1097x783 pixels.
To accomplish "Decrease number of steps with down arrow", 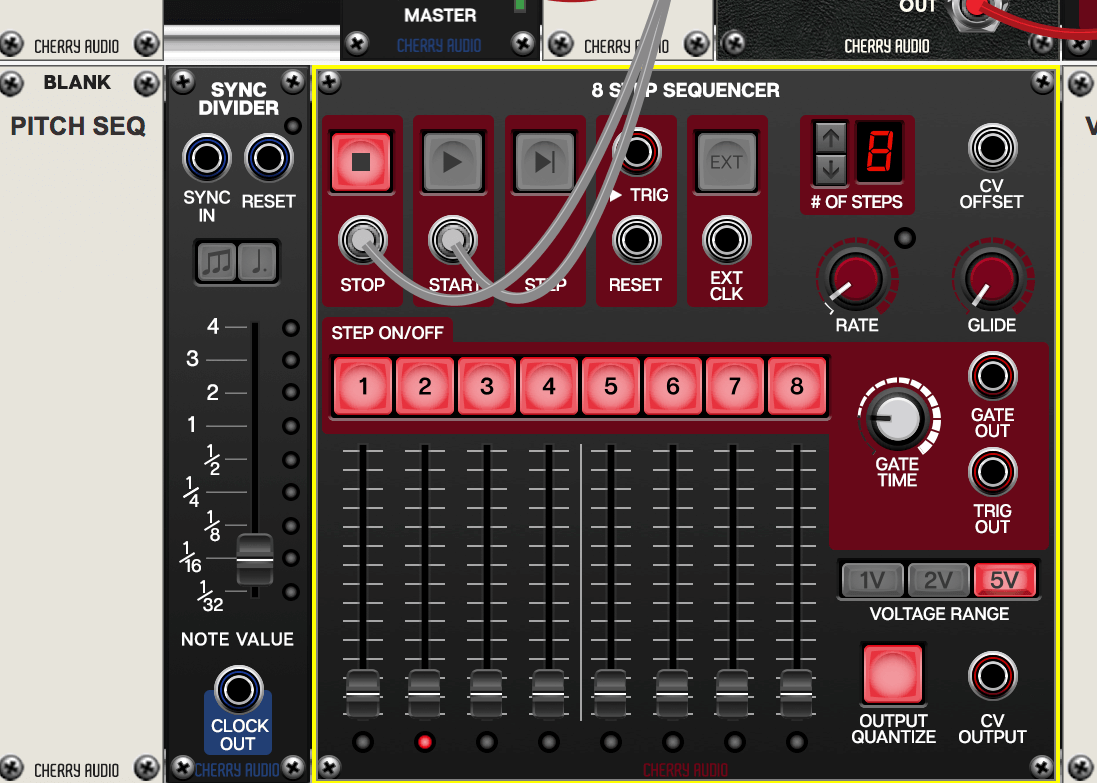I will (x=830, y=169).
